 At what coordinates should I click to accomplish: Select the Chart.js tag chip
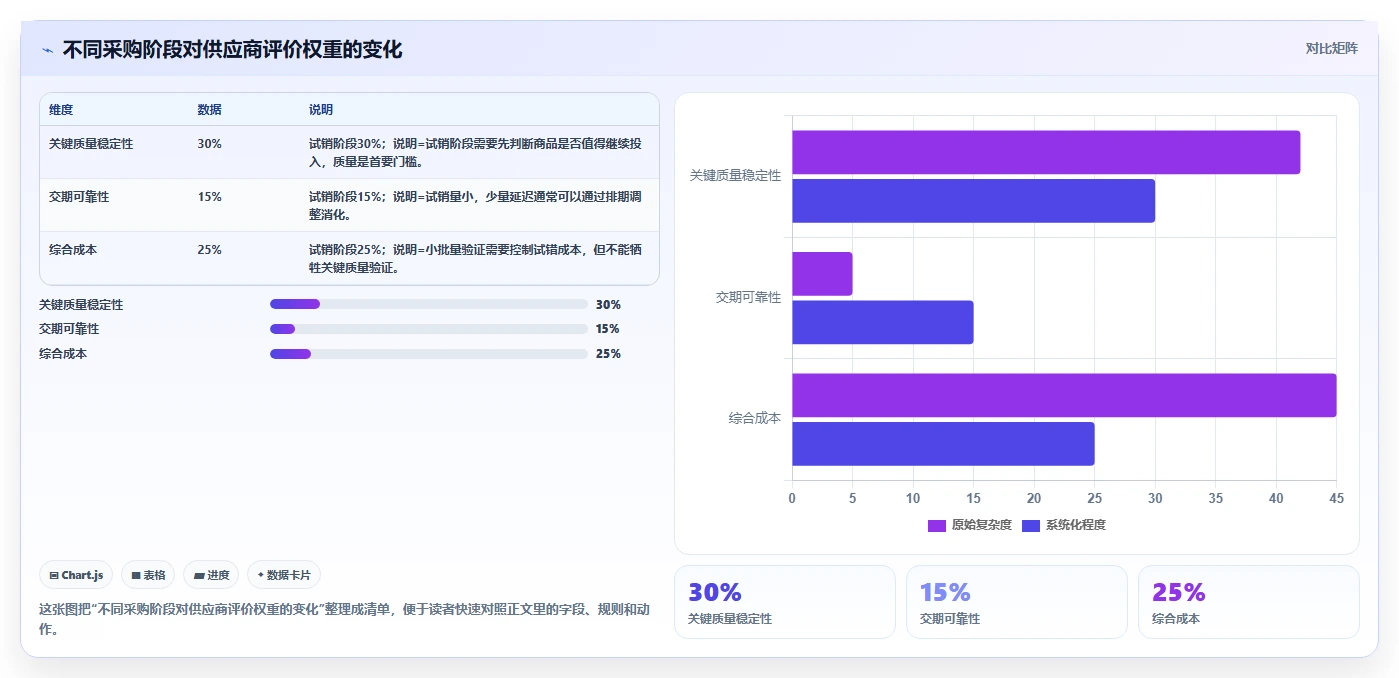[76, 575]
